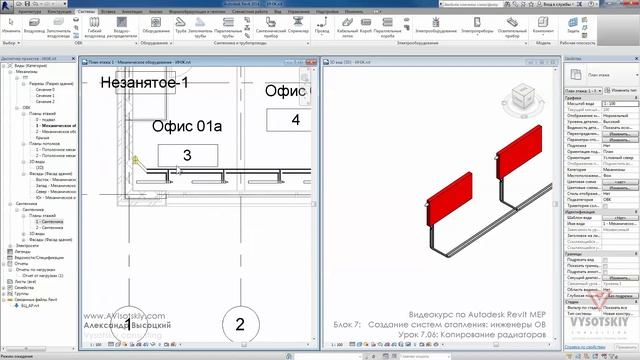Open the Электрооборудование tool
This screenshot has width=640, height=360.
coord(436,25)
